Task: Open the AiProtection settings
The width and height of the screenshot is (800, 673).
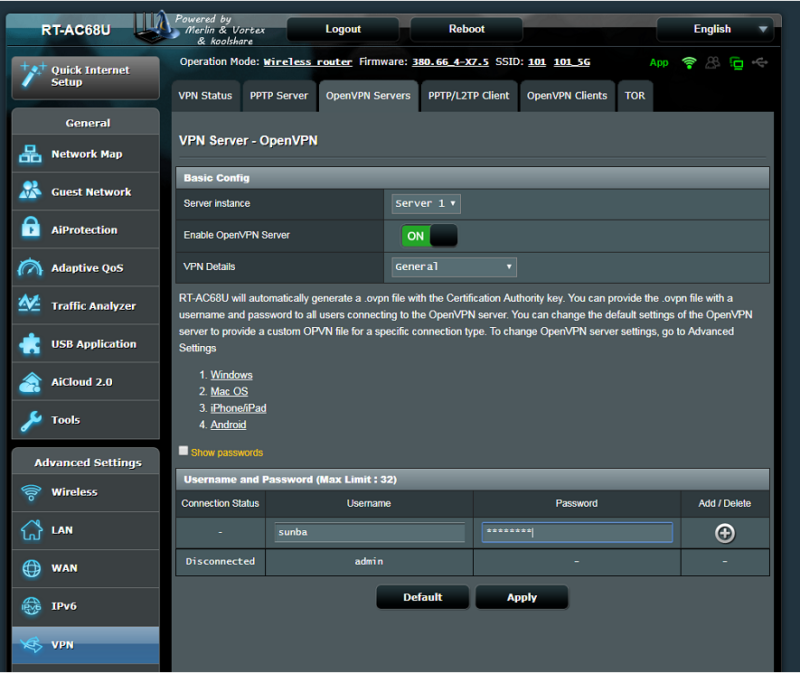Action: (x=84, y=229)
